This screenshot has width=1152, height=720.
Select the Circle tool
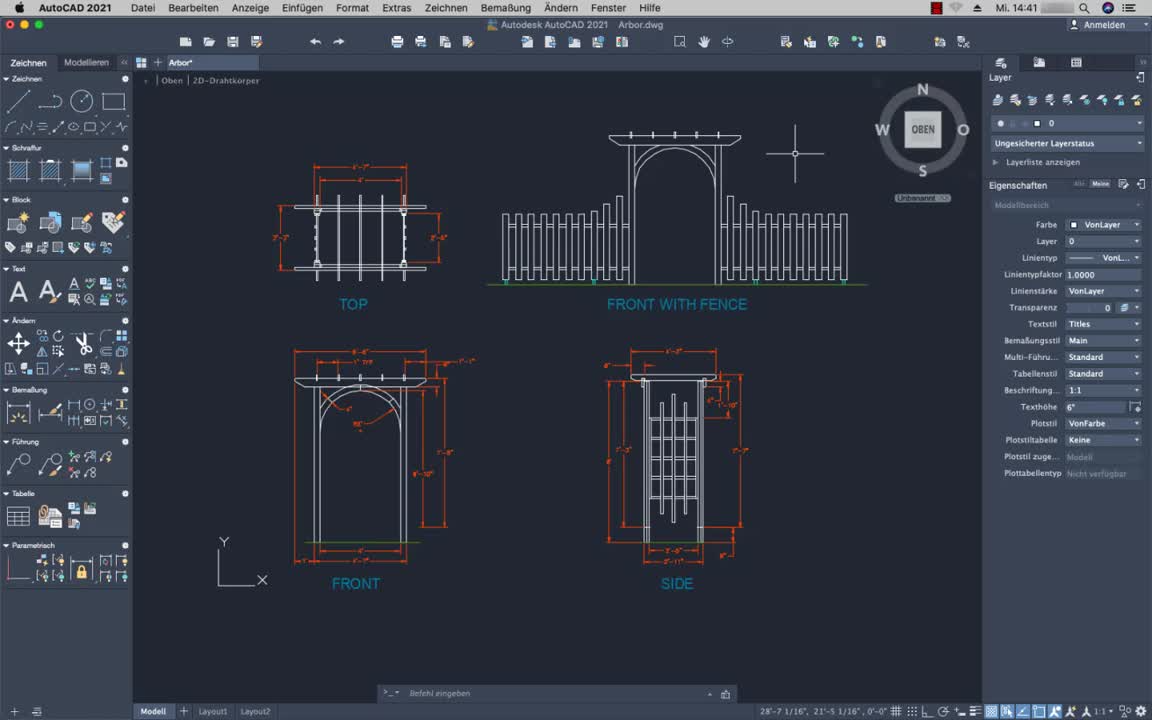[x=82, y=100]
